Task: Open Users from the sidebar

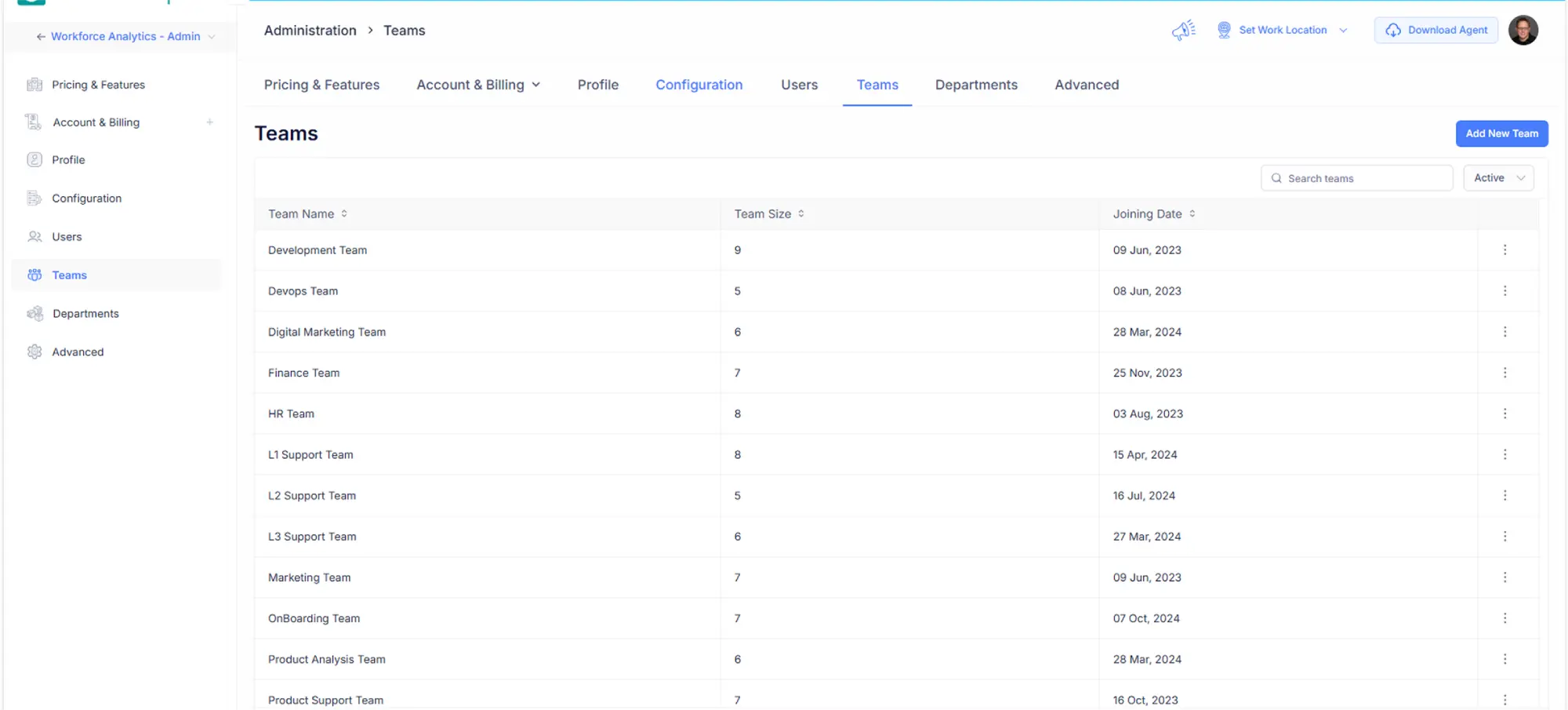Action: (67, 236)
